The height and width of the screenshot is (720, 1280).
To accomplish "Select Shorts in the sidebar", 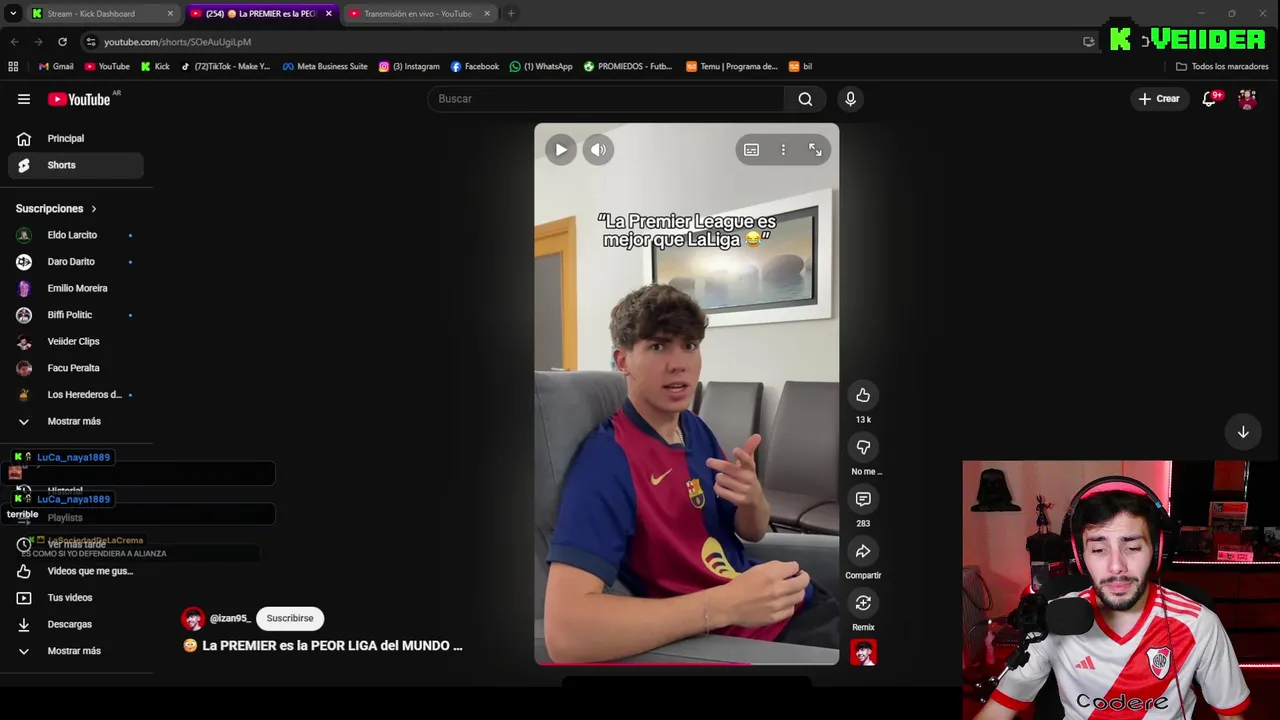I will tap(76, 165).
